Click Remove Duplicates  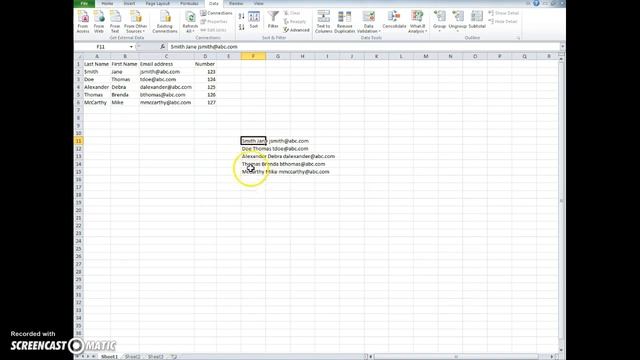(344, 22)
